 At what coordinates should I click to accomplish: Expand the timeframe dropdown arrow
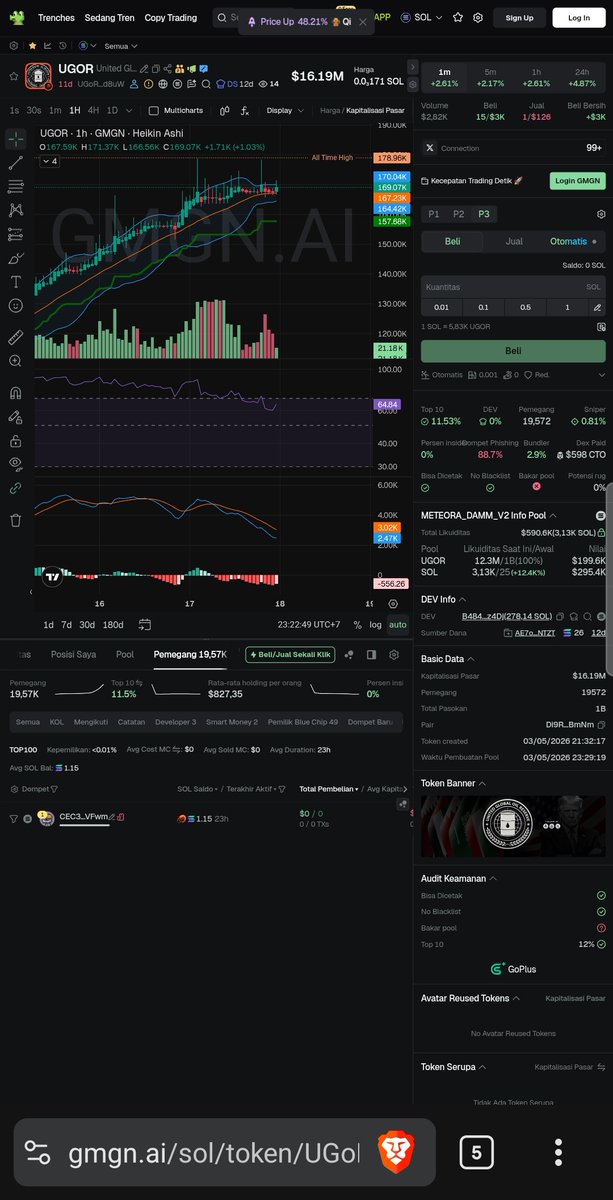(x=128, y=111)
